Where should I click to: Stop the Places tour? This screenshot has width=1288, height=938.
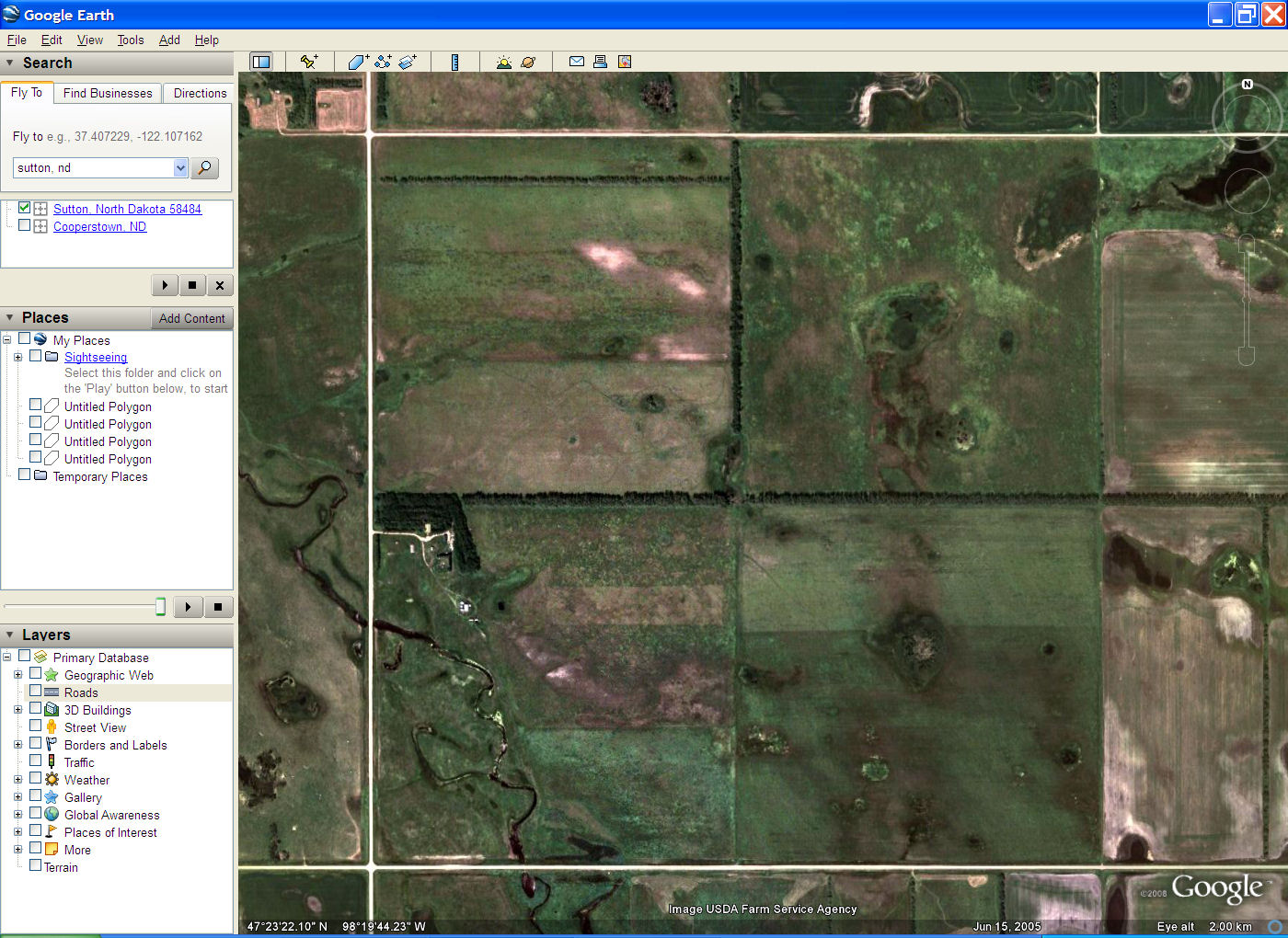(x=218, y=607)
